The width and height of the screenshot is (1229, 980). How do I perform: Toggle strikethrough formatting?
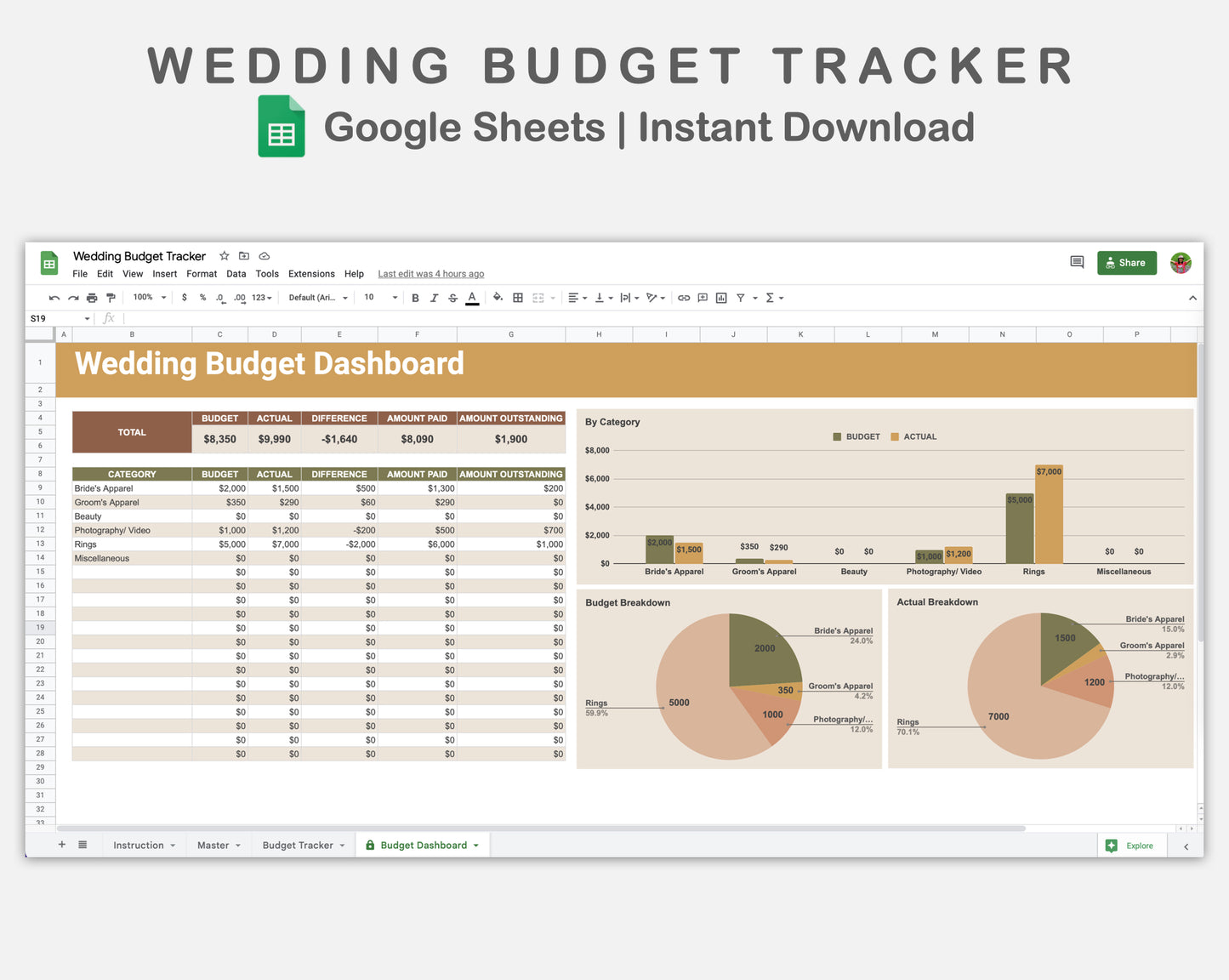click(452, 298)
